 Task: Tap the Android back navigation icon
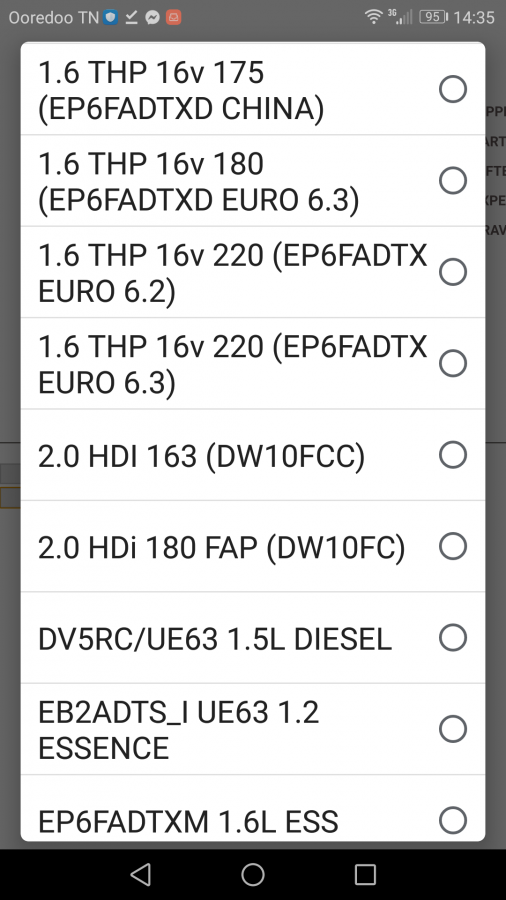coord(141,875)
